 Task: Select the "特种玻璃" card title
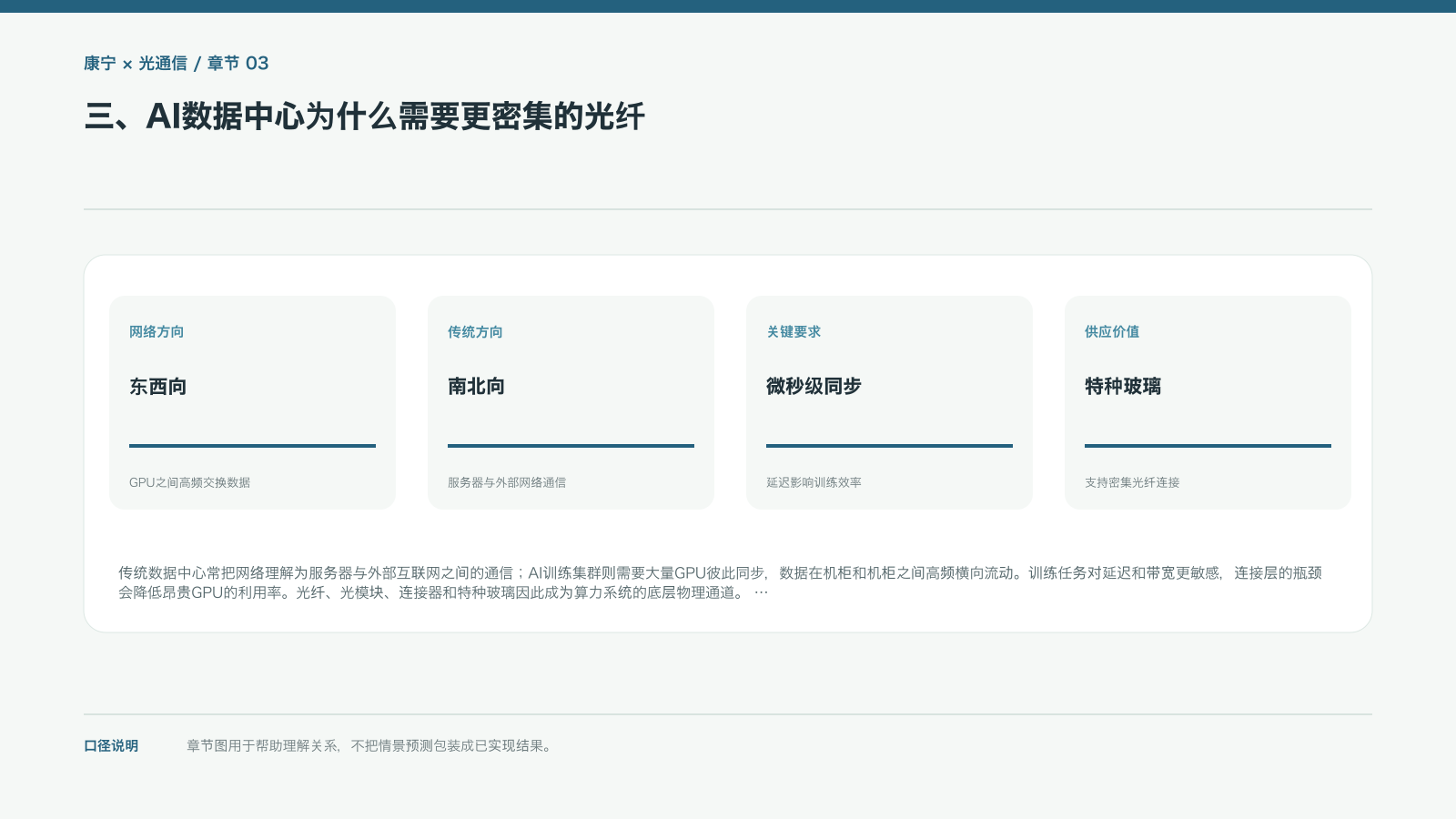pos(1123,386)
